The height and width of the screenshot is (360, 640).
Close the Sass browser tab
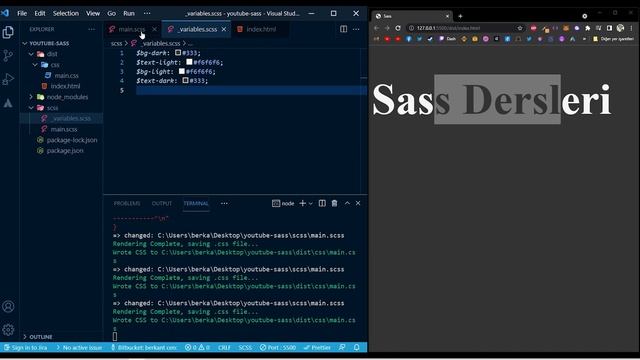tap(447, 16)
